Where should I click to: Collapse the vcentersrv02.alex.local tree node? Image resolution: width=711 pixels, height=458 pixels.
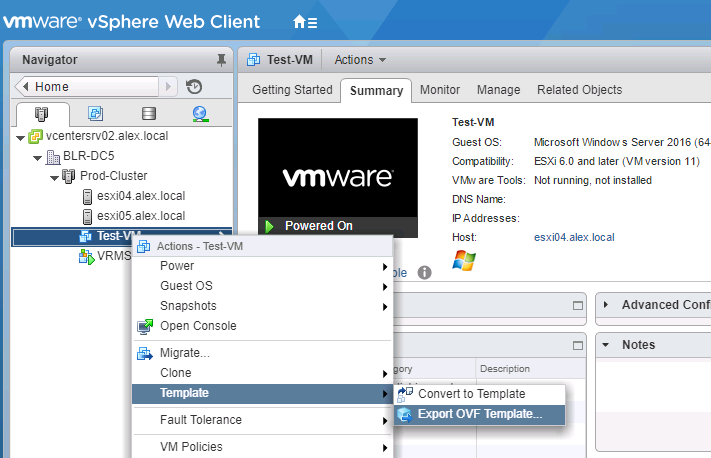20,137
